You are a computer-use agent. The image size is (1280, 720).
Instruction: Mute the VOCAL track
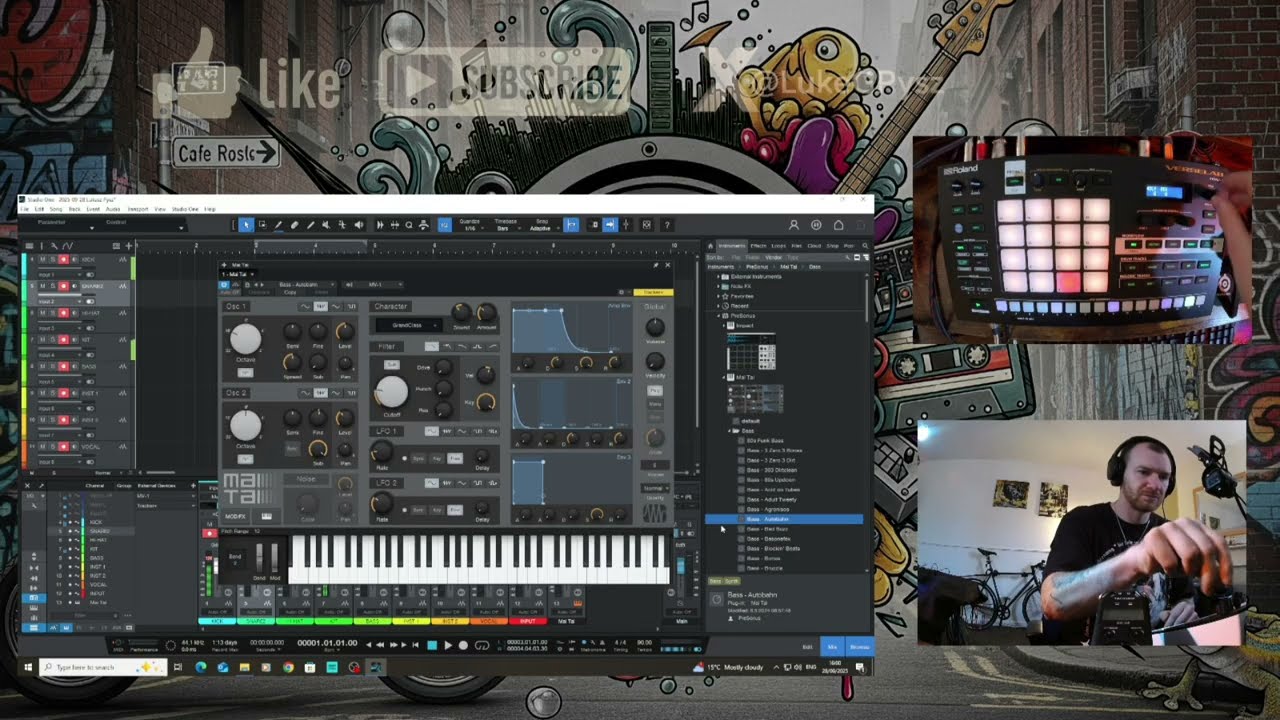click(41, 447)
